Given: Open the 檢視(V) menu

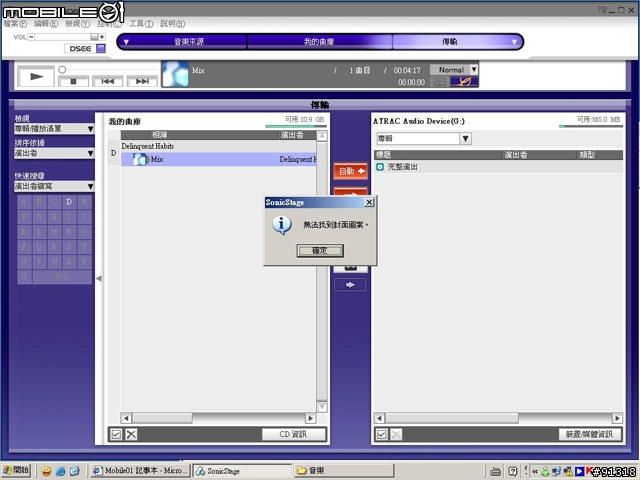Looking at the screenshot, I should (78, 24).
